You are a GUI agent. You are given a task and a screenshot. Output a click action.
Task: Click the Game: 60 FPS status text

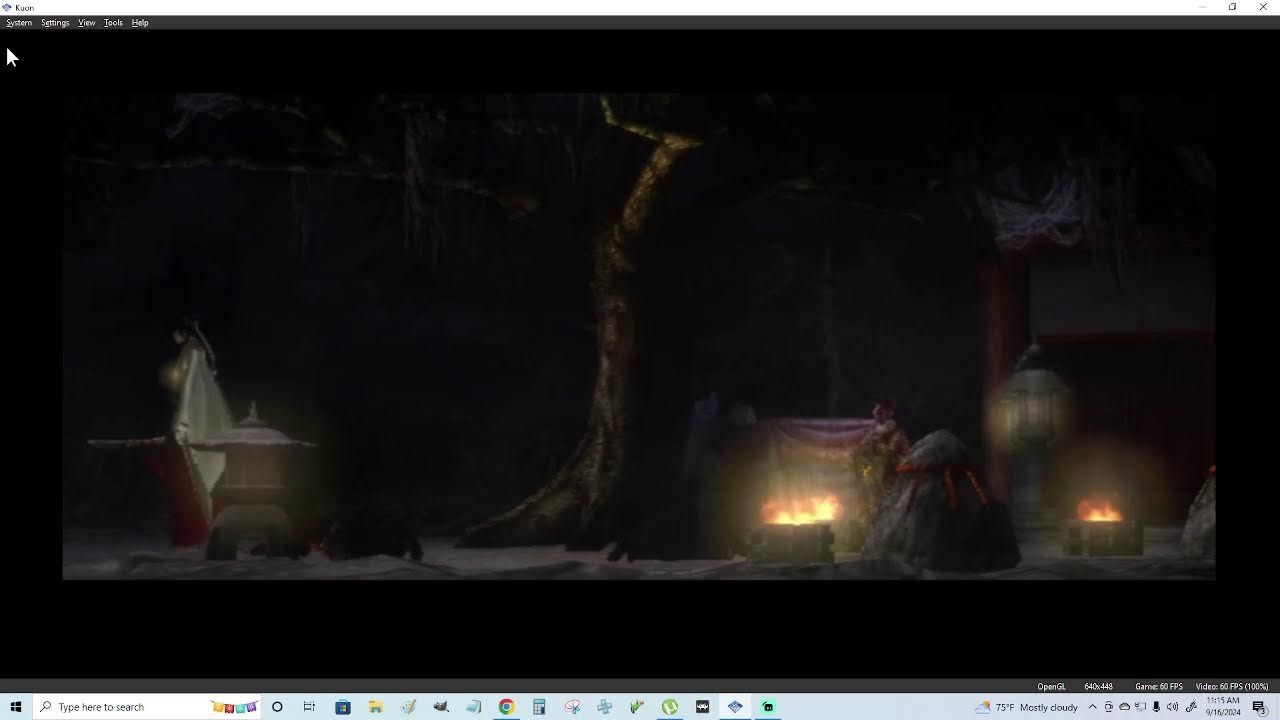tap(1158, 686)
